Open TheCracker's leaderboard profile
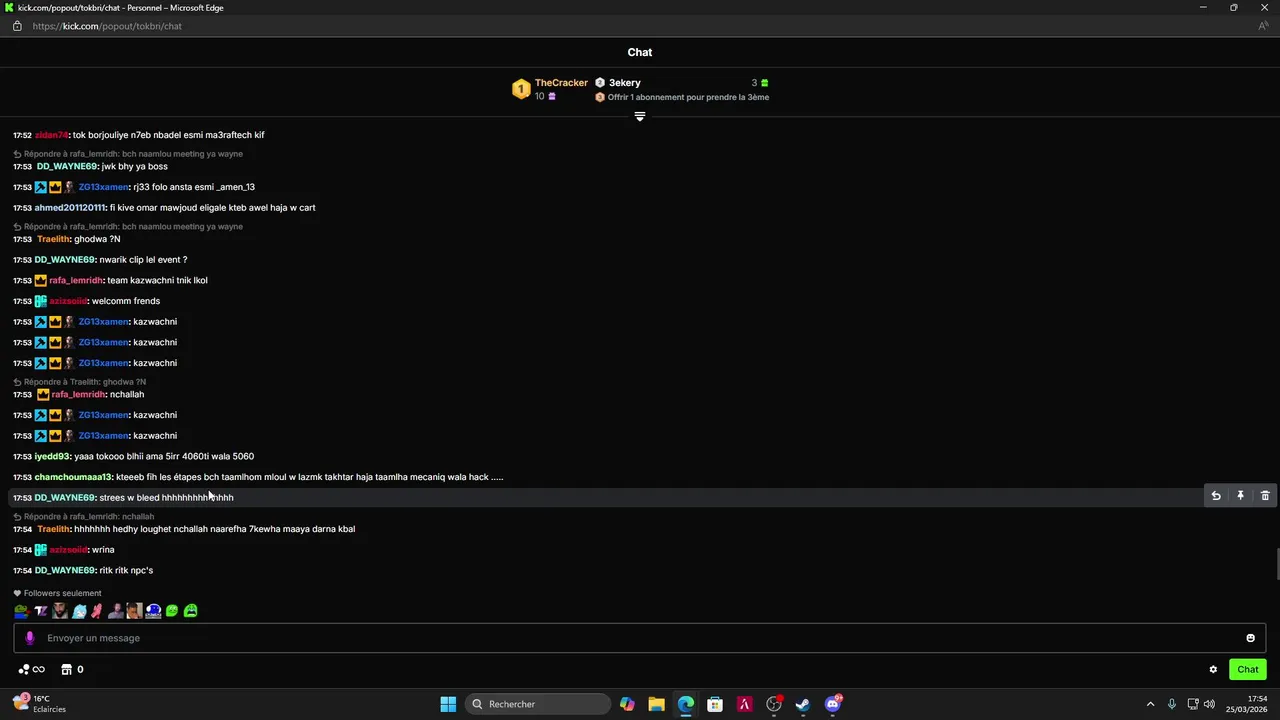 (561, 83)
